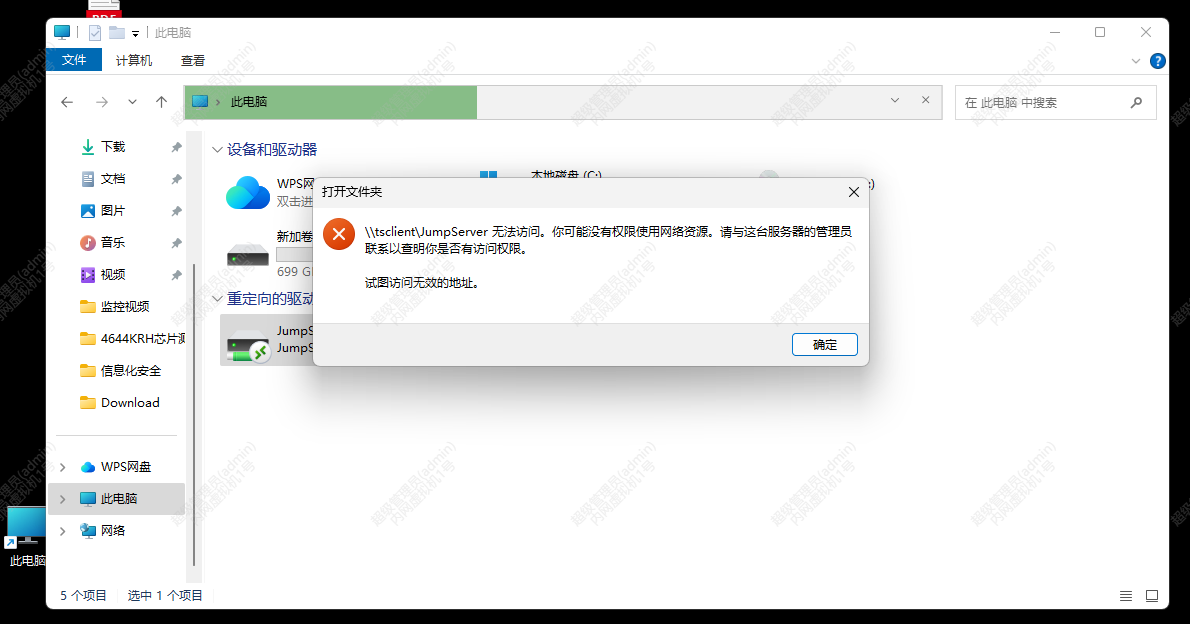Image resolution: width=1190 pixels, height=624 pixels.
Task: Open the 查看 ribbon tab
Action: point(193,61)
